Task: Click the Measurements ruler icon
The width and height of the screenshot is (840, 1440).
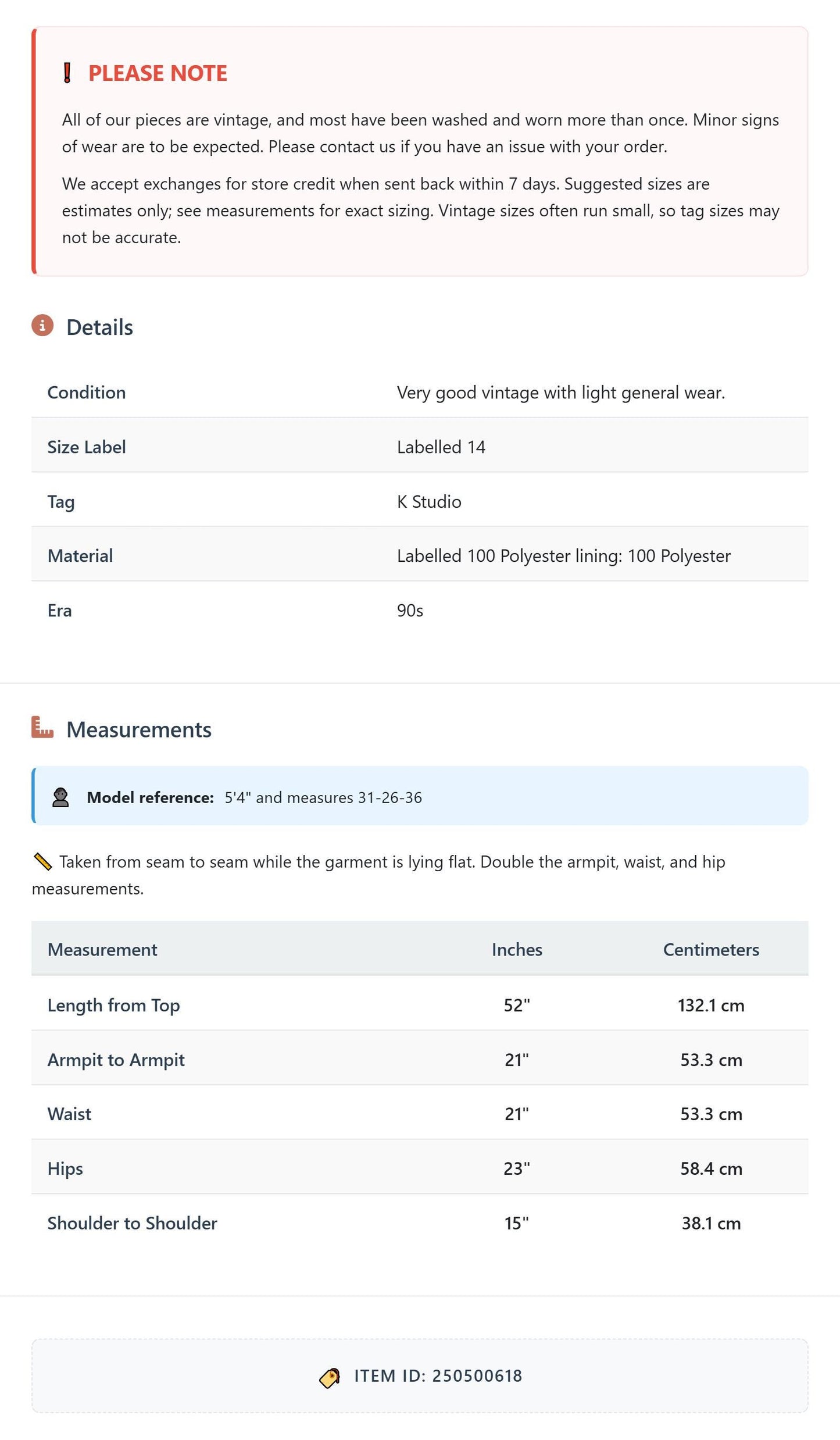Action: pyautogui.click(x=42, y=727)
